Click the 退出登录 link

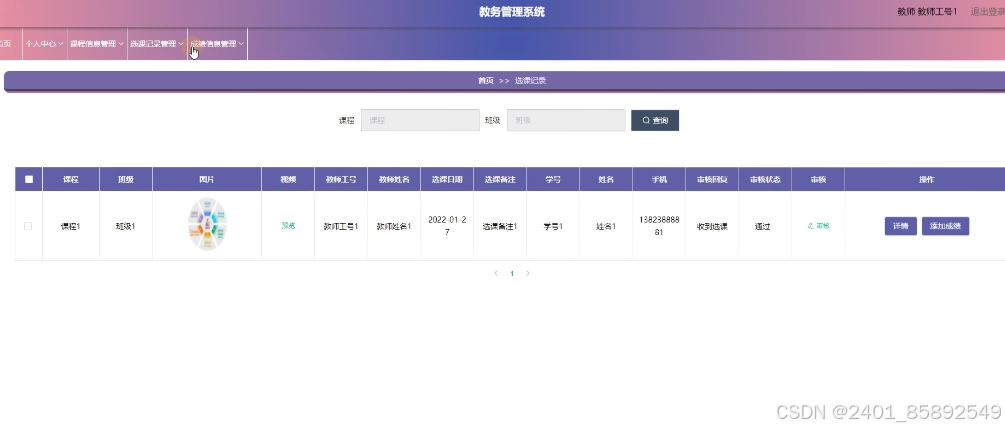[988, 12]
